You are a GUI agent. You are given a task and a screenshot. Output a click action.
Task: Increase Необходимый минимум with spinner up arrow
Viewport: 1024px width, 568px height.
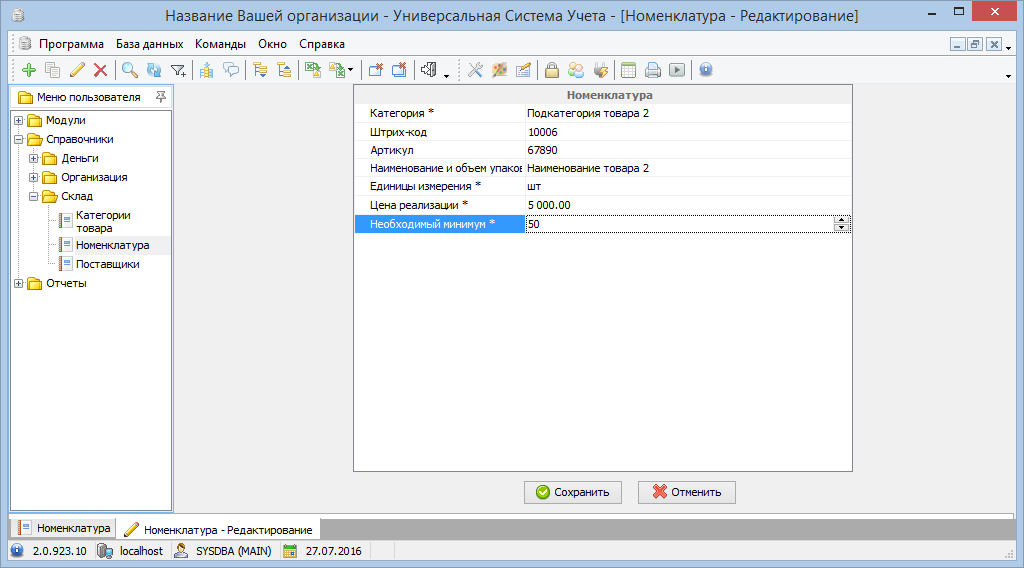[x=842, y=221]
